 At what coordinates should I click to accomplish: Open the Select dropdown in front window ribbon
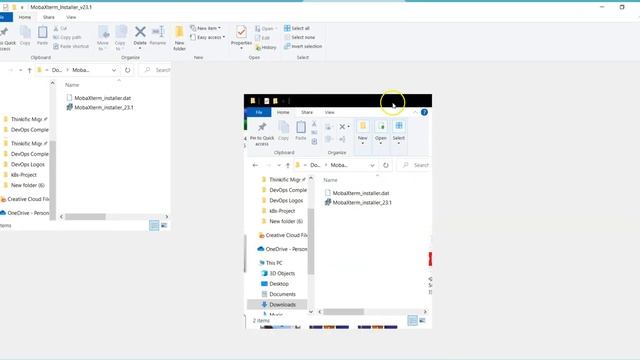399,133
